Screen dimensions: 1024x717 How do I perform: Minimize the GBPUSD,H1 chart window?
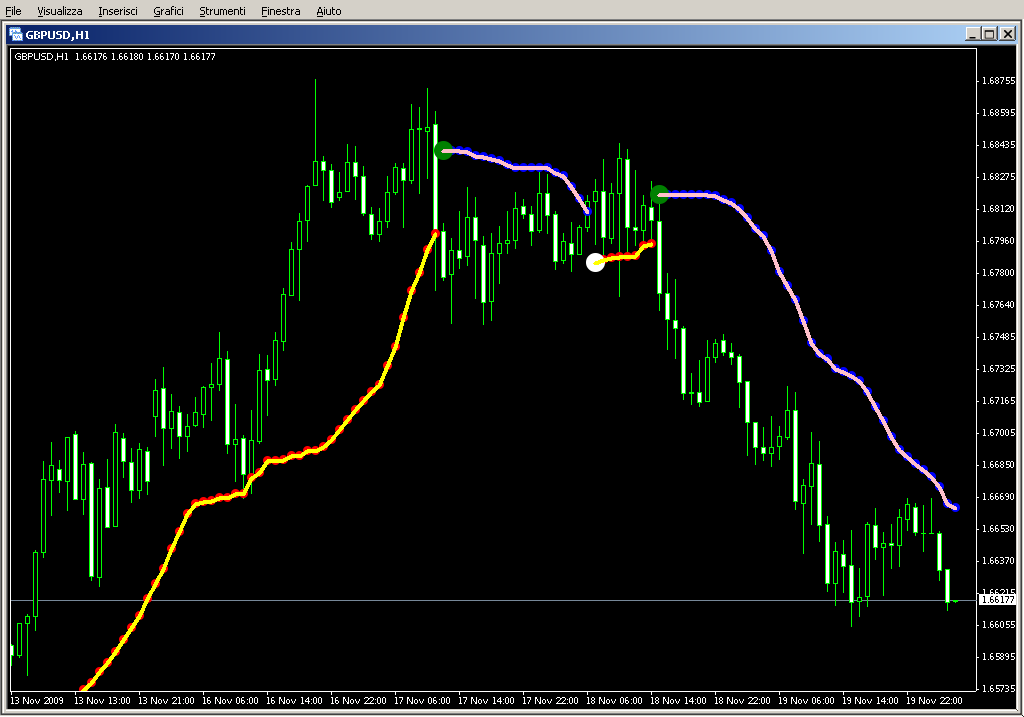point(972,34)
